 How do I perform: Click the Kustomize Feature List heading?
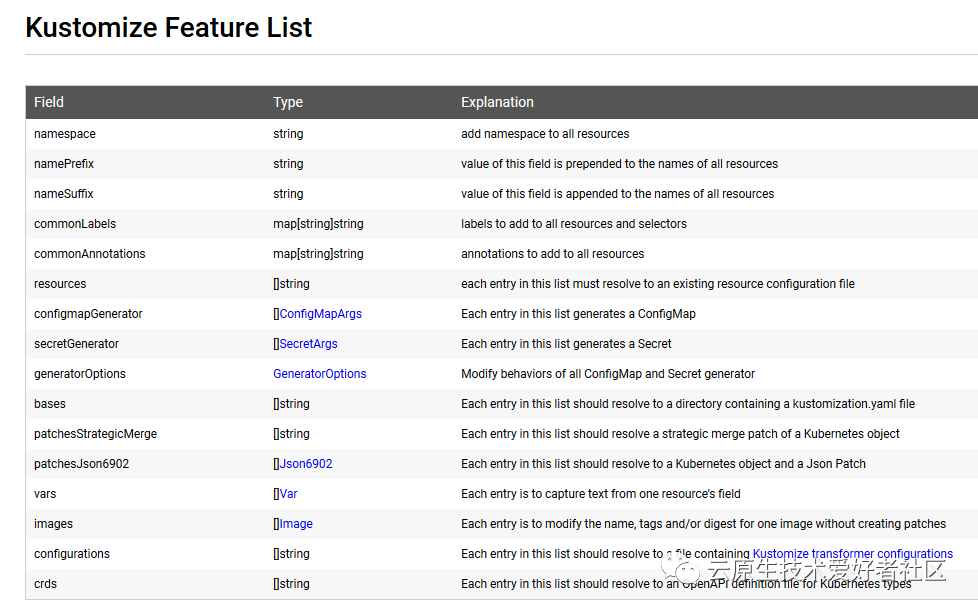[x=168, y=27]
